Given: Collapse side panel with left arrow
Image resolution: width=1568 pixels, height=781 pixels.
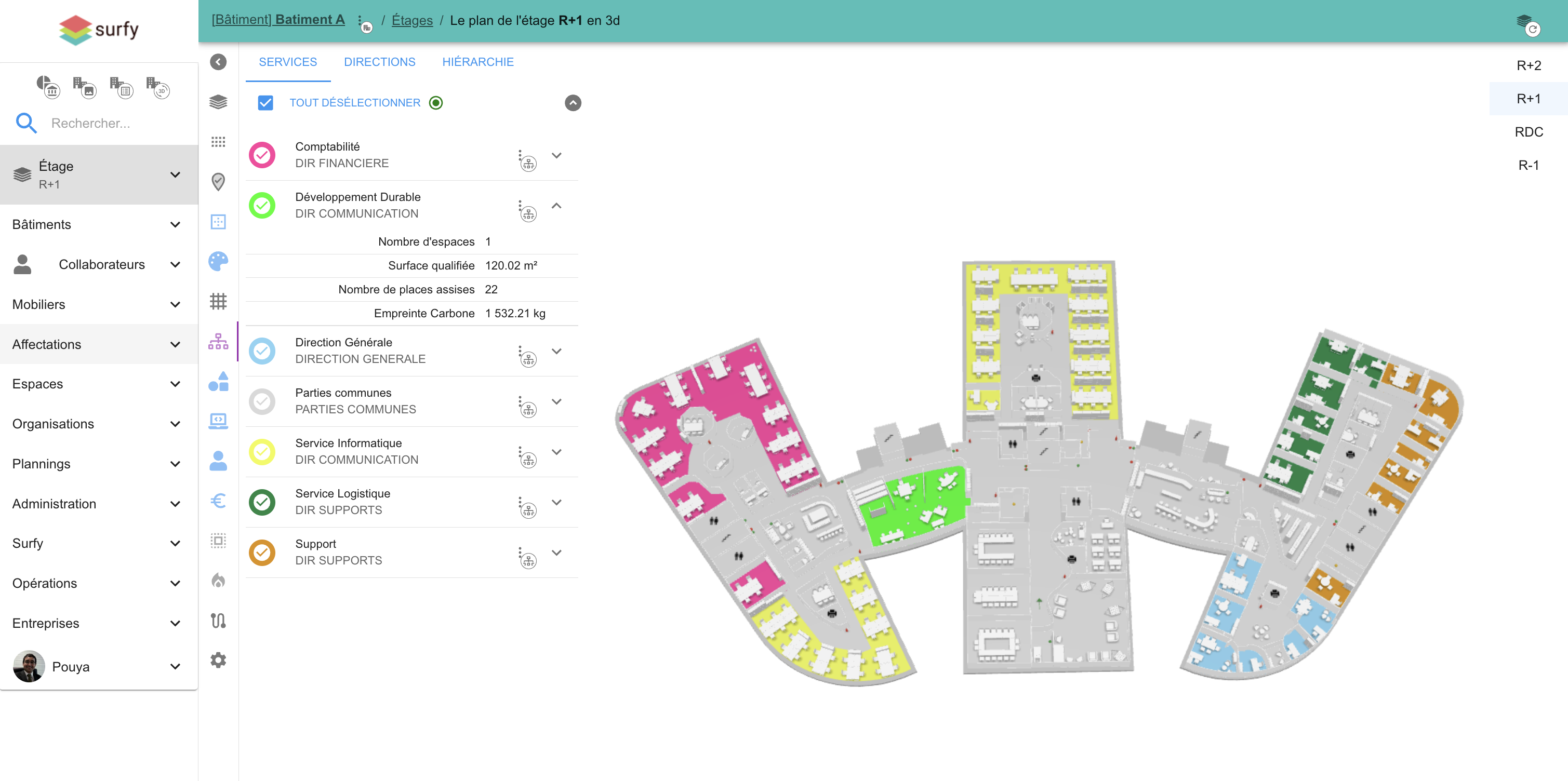Looking at the screenshot, I should (x=218, y=61).
